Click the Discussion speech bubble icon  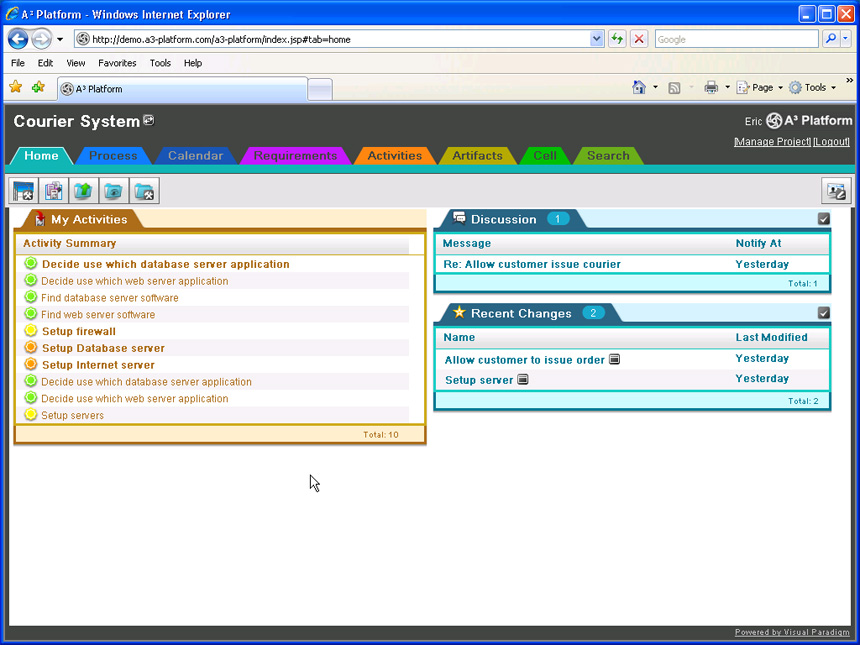pyautogui.click(x=459, y=218)
